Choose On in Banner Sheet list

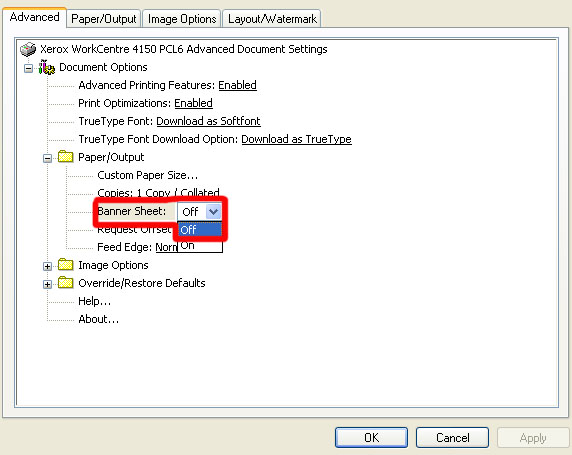pos(200,245)
